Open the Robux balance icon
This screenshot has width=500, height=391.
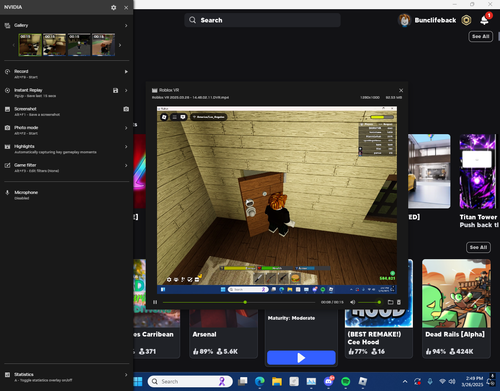click(466, 20)
